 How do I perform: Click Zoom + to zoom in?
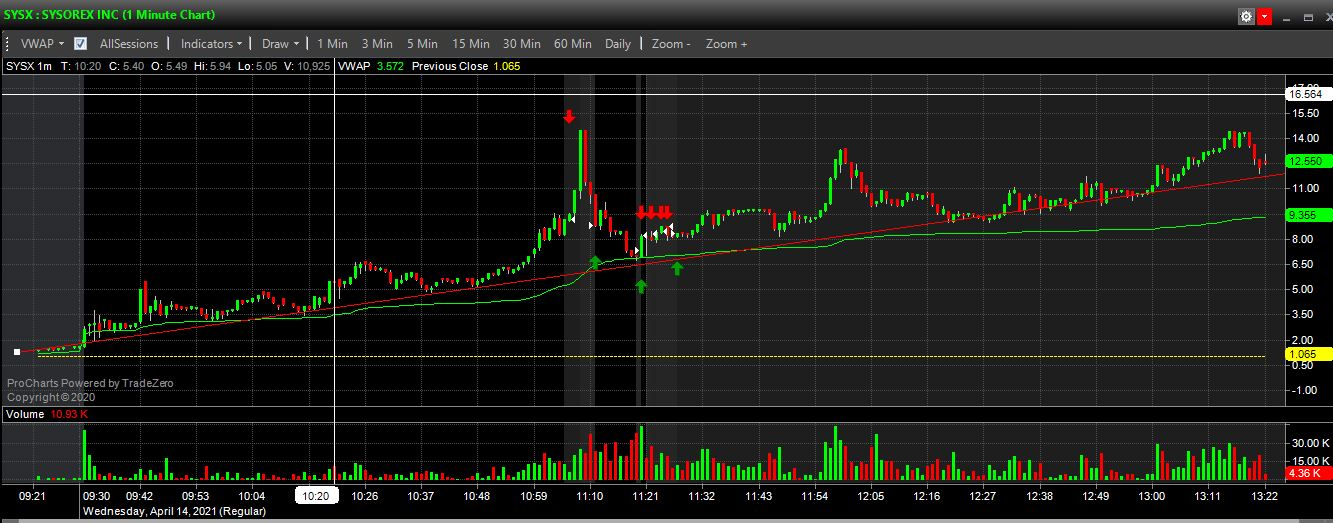point(727,44)
